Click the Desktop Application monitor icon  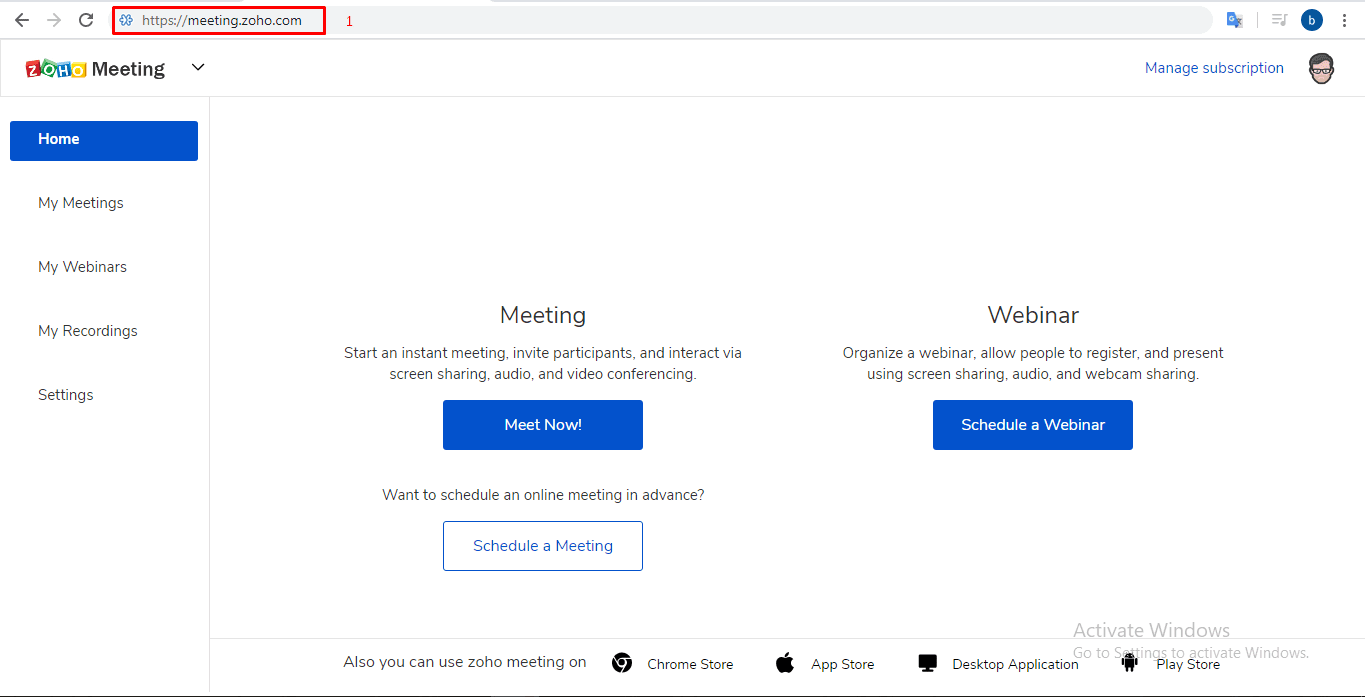[927, 663]
